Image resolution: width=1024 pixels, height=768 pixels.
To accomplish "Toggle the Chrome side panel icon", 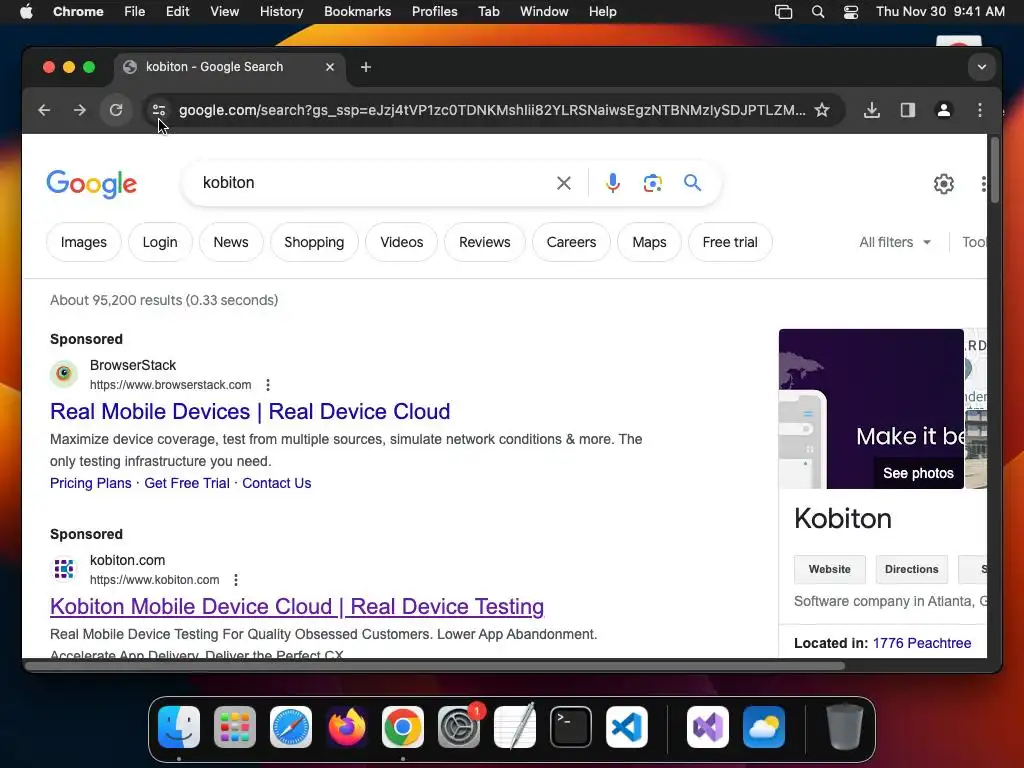I will tap(908, 110).
